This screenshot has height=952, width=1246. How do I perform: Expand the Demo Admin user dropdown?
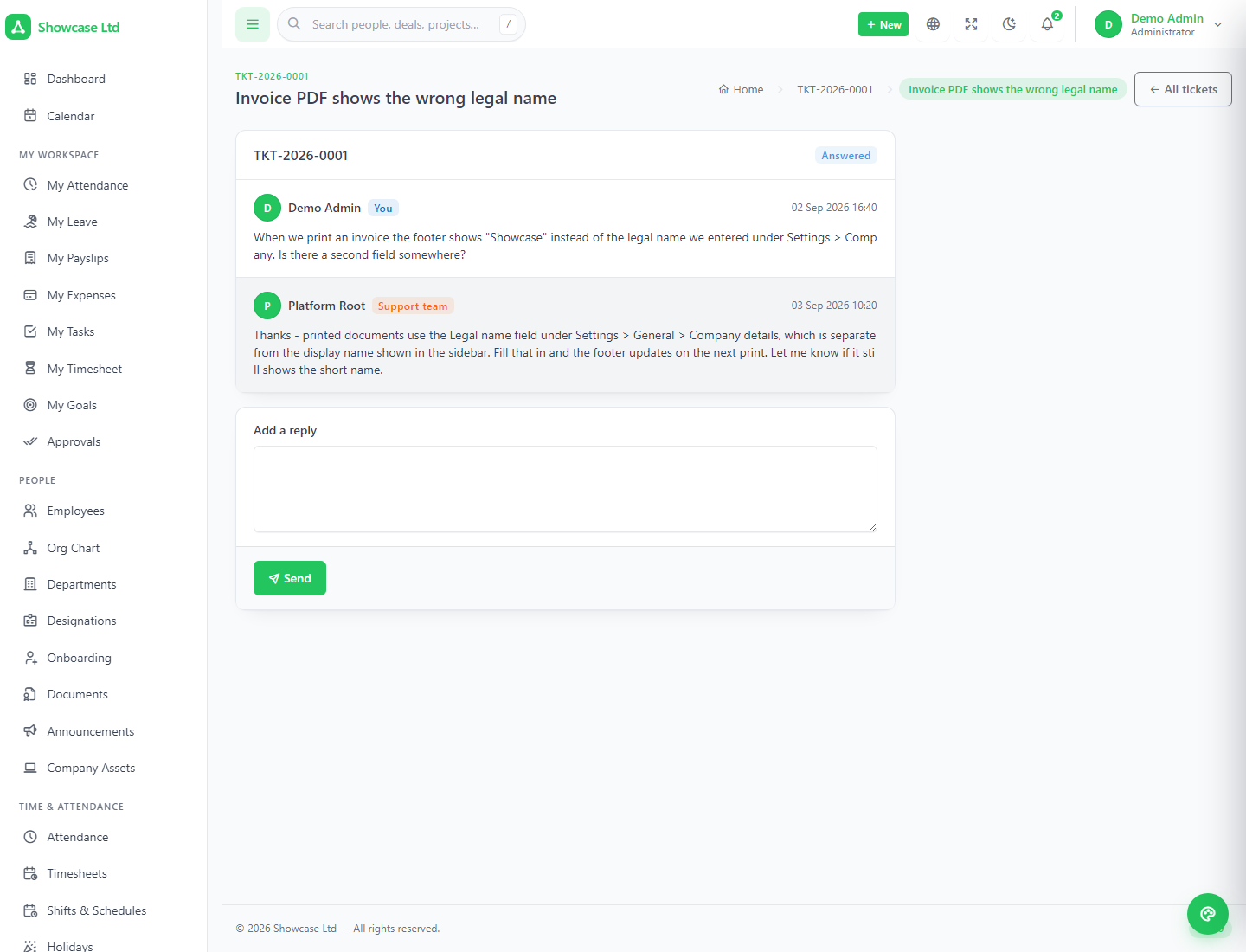point(1159,24)
